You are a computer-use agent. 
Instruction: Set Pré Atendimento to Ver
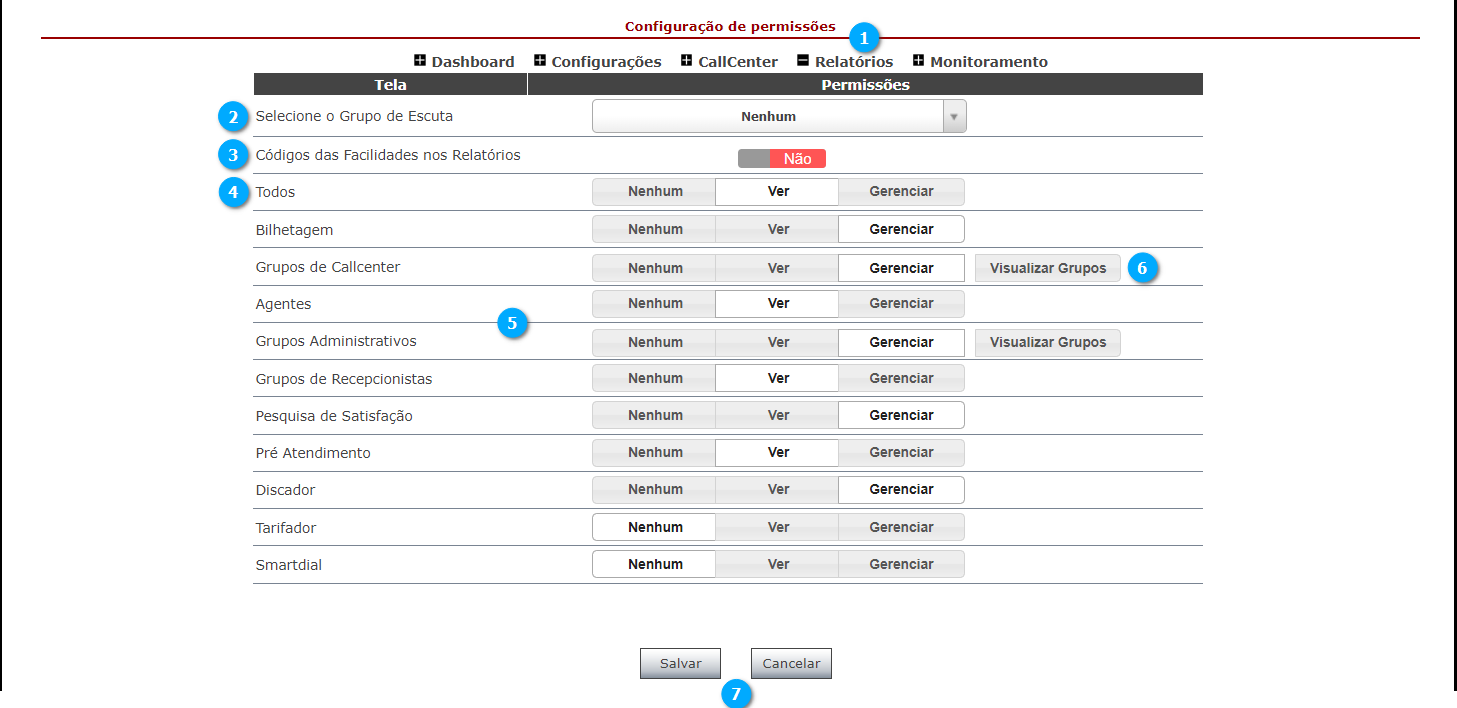778,453
